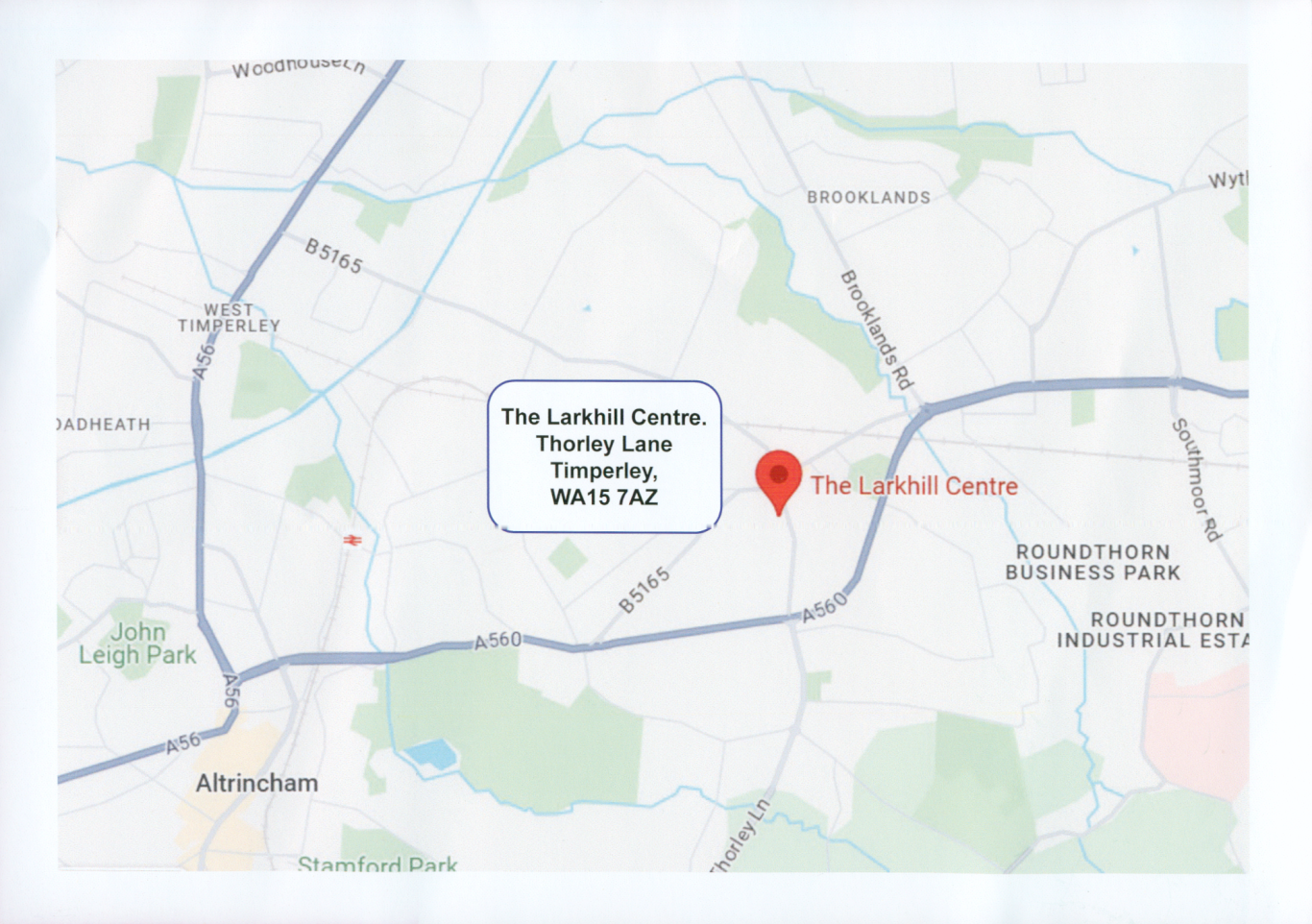Click the Altrincham town label
Image resolution: width=1312 pixels, height=924 pixels.
click(x=256, y=783)
